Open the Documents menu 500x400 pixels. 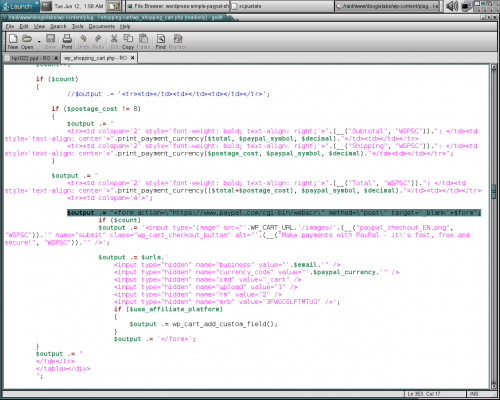click(x=102, y=26)
